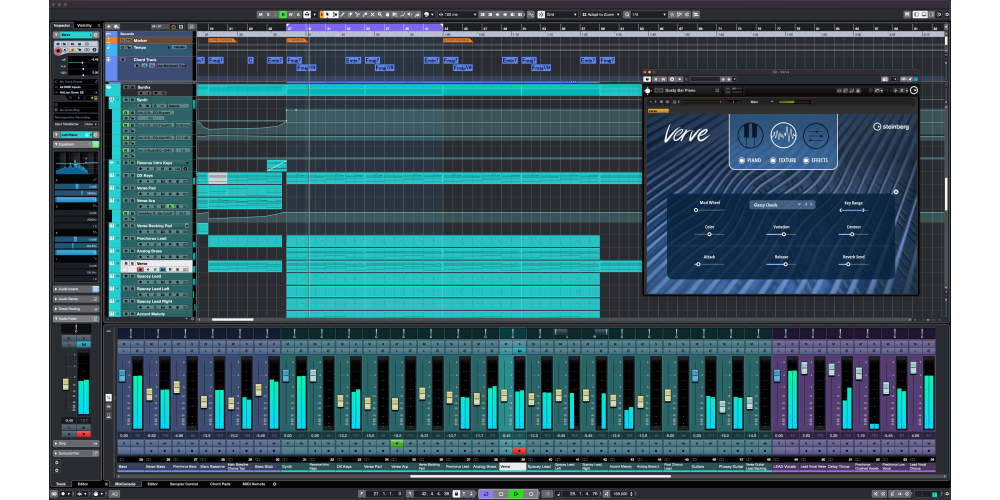Toggle the EFFECTS on/off switch
The width and height of the screenshot is (1000, 500).
(x=806, y=160)
